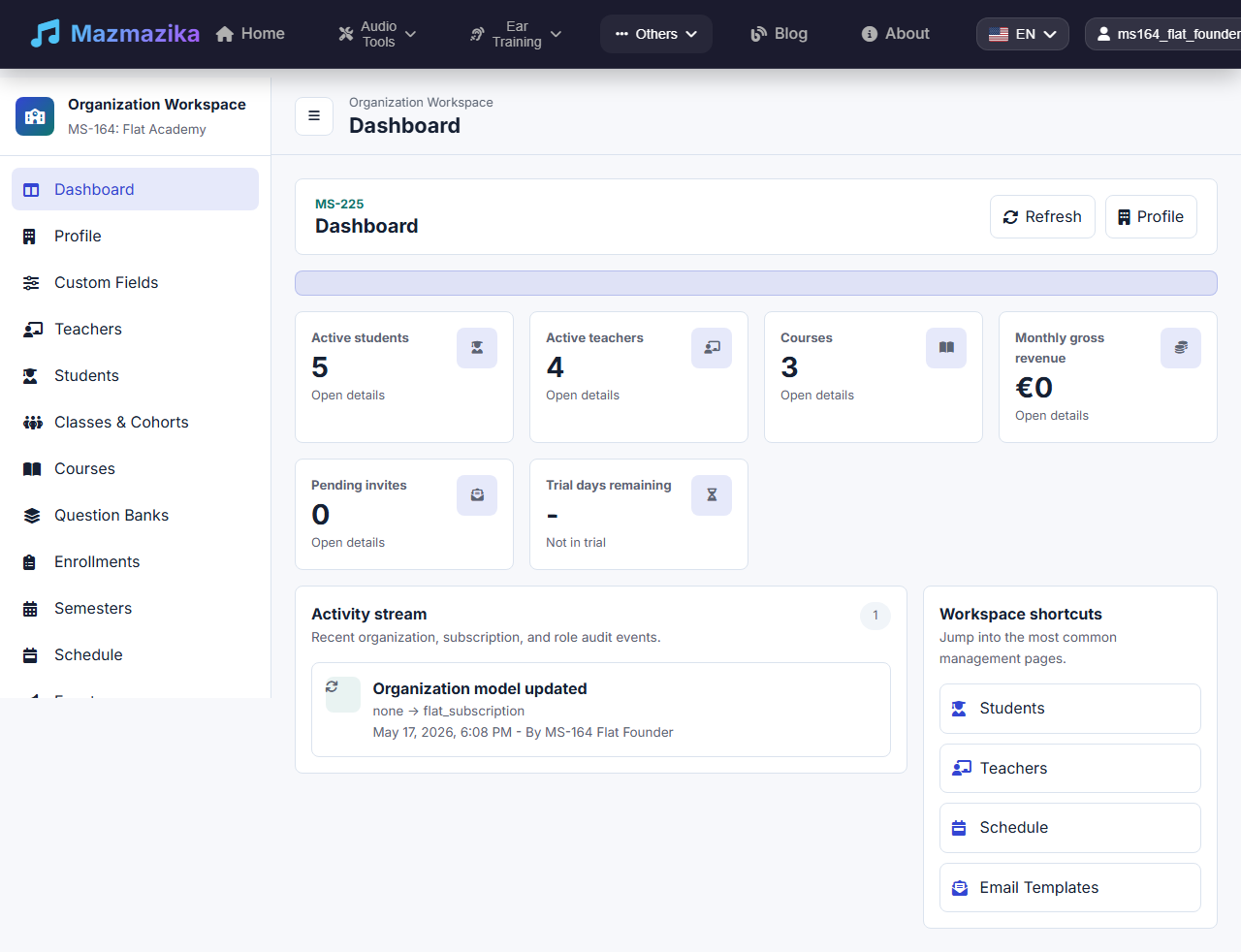The height and width of the screenshot is (952, 1241).
Task: Click the Blog link in navbar
Action: point(779,34)
